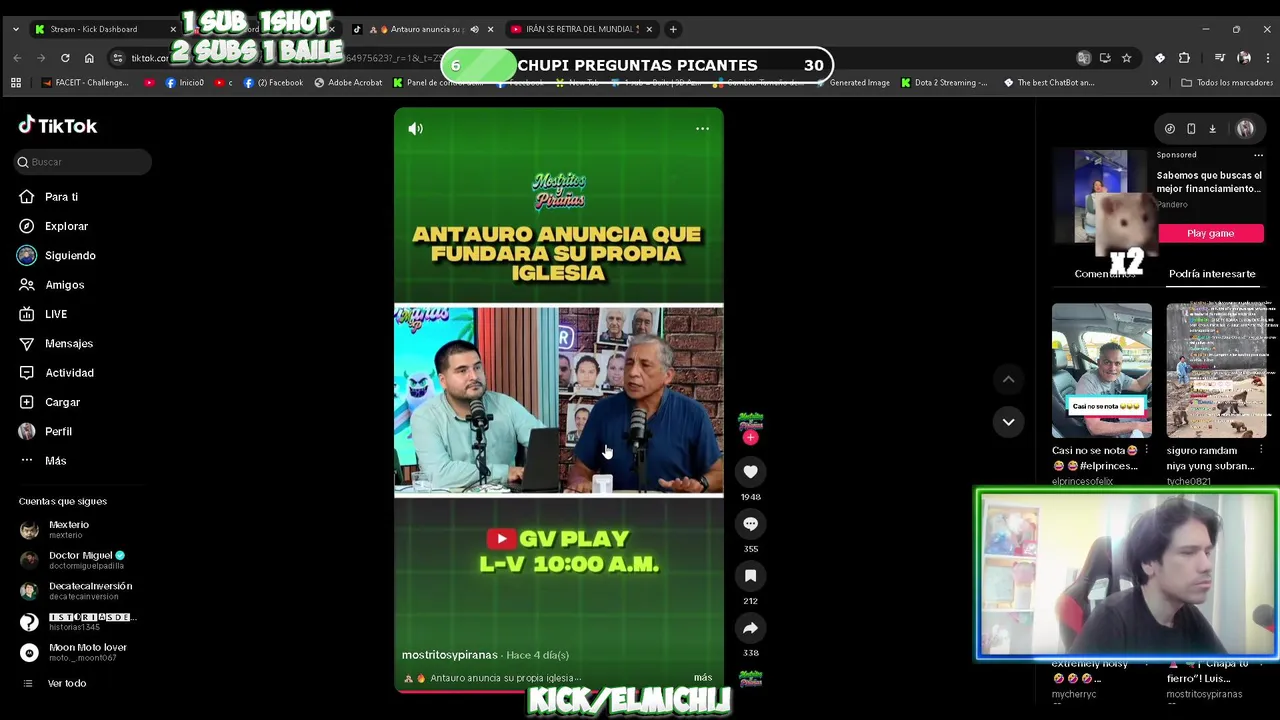The width and height of the screenshot is (1280, 720).
Task: Open the tab search dropdown arrow
Action: [15, 29]
